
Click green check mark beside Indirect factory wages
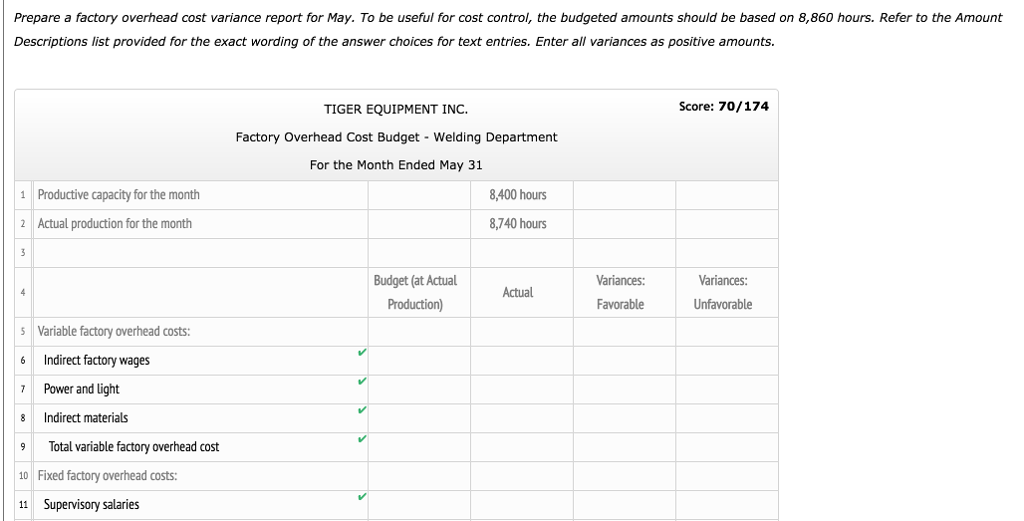(x=362, y=353)
